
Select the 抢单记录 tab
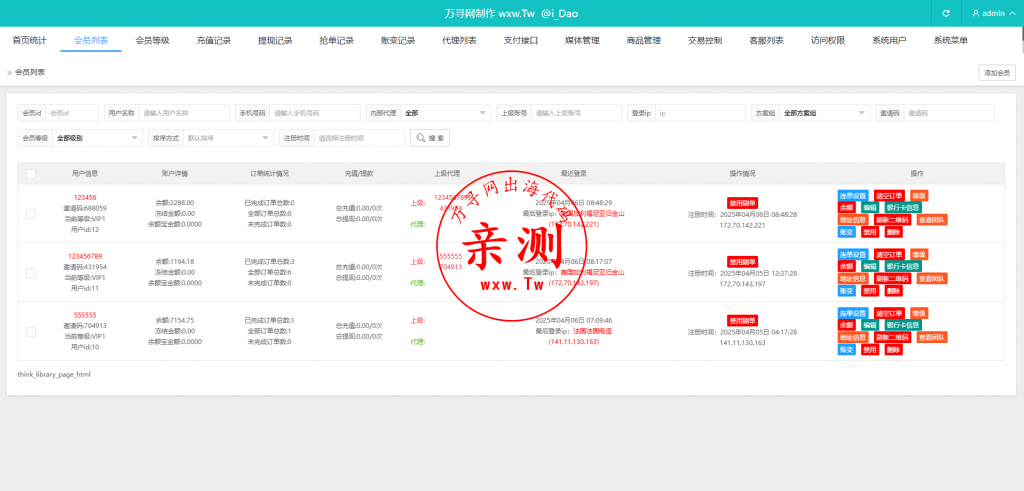(336, 40)
